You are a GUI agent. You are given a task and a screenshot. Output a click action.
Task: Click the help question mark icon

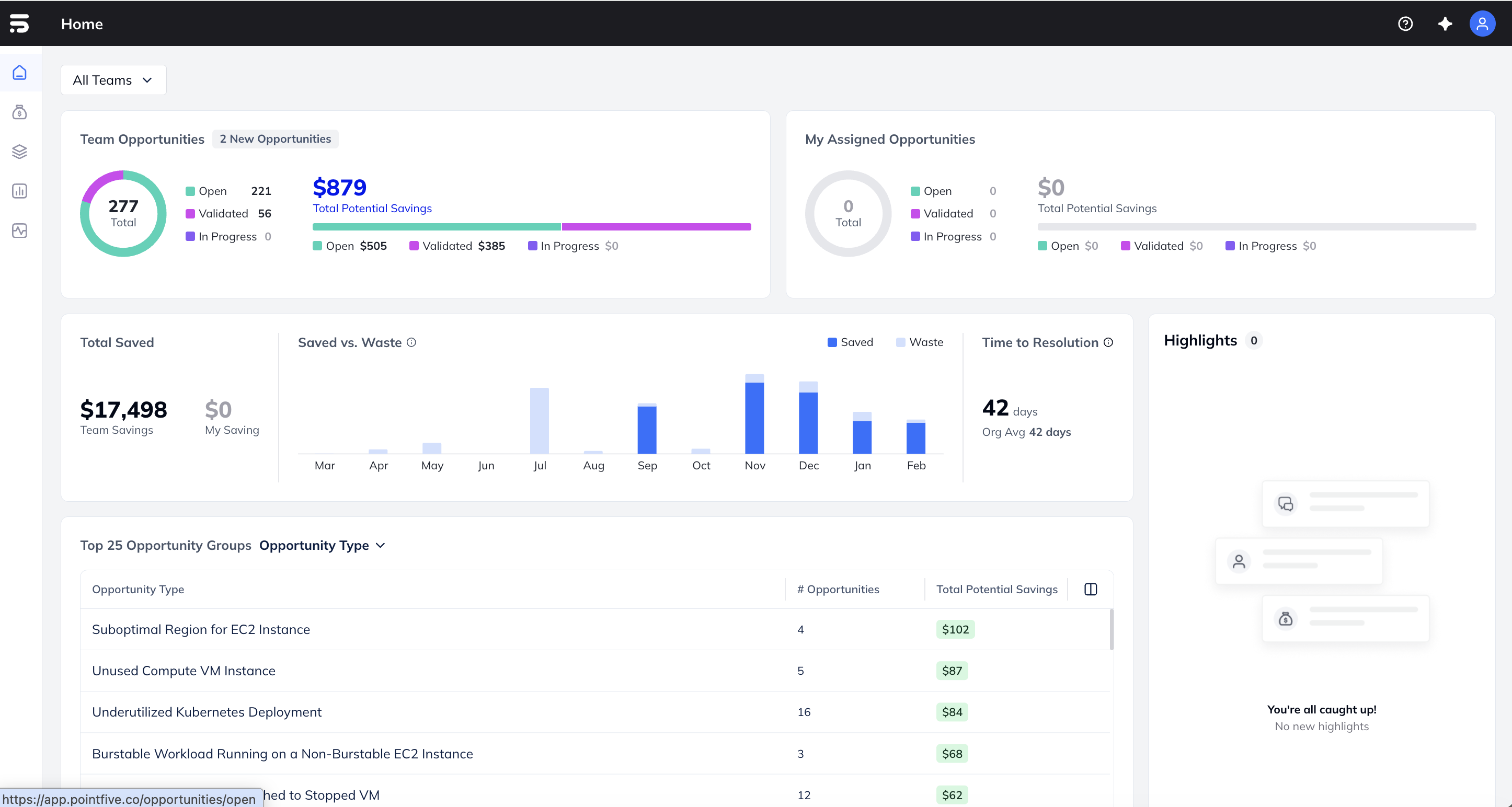pos(1405,24)
